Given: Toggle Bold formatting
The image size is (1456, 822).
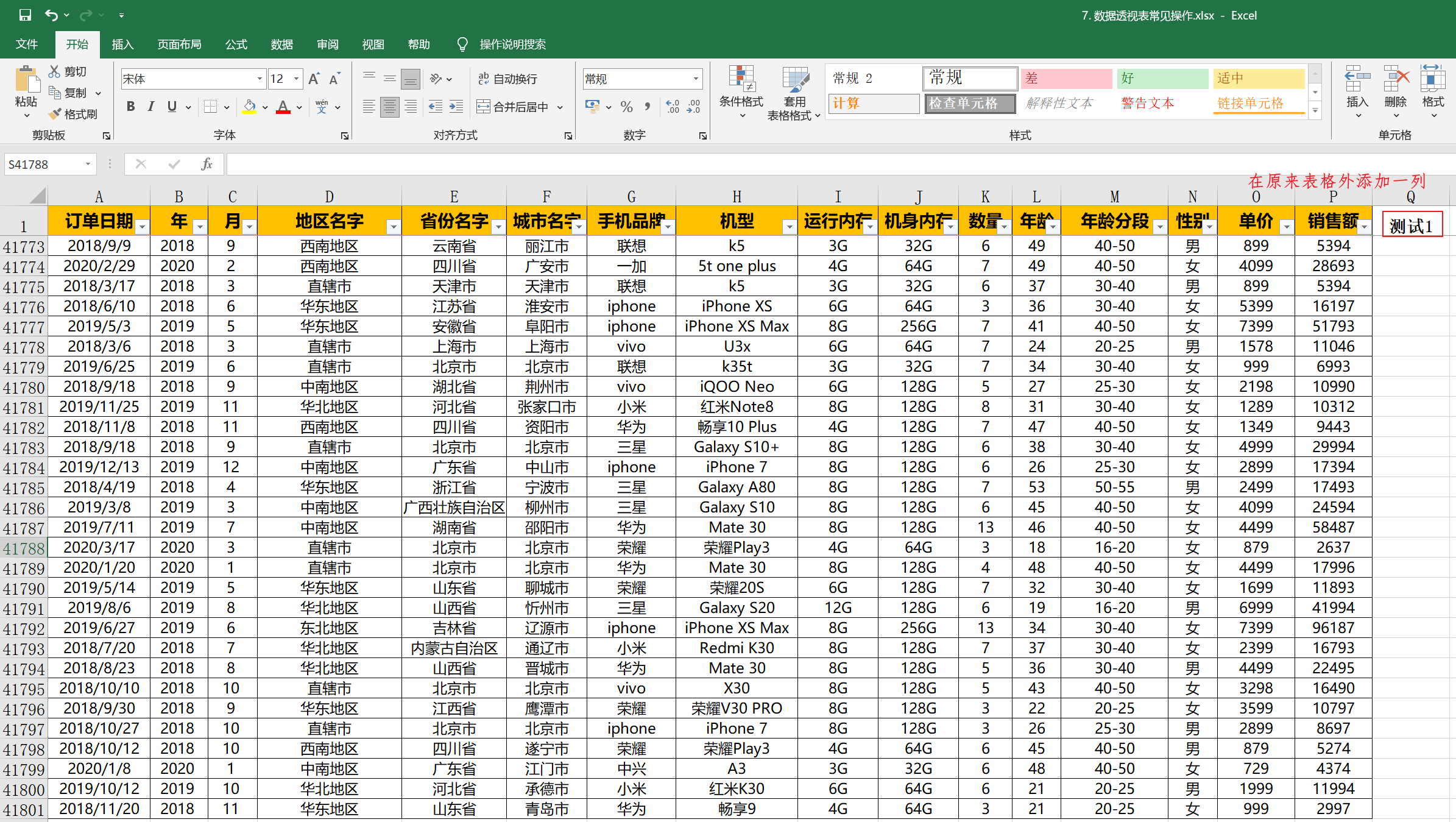Looking at the screenshot, I should [130, 107].
